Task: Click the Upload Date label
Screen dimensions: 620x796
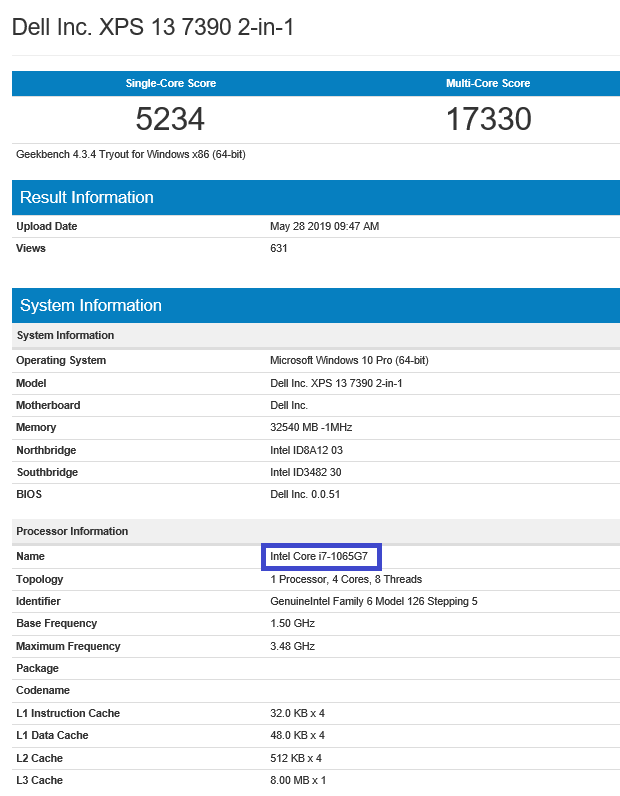Action: [x=47, y=226]
